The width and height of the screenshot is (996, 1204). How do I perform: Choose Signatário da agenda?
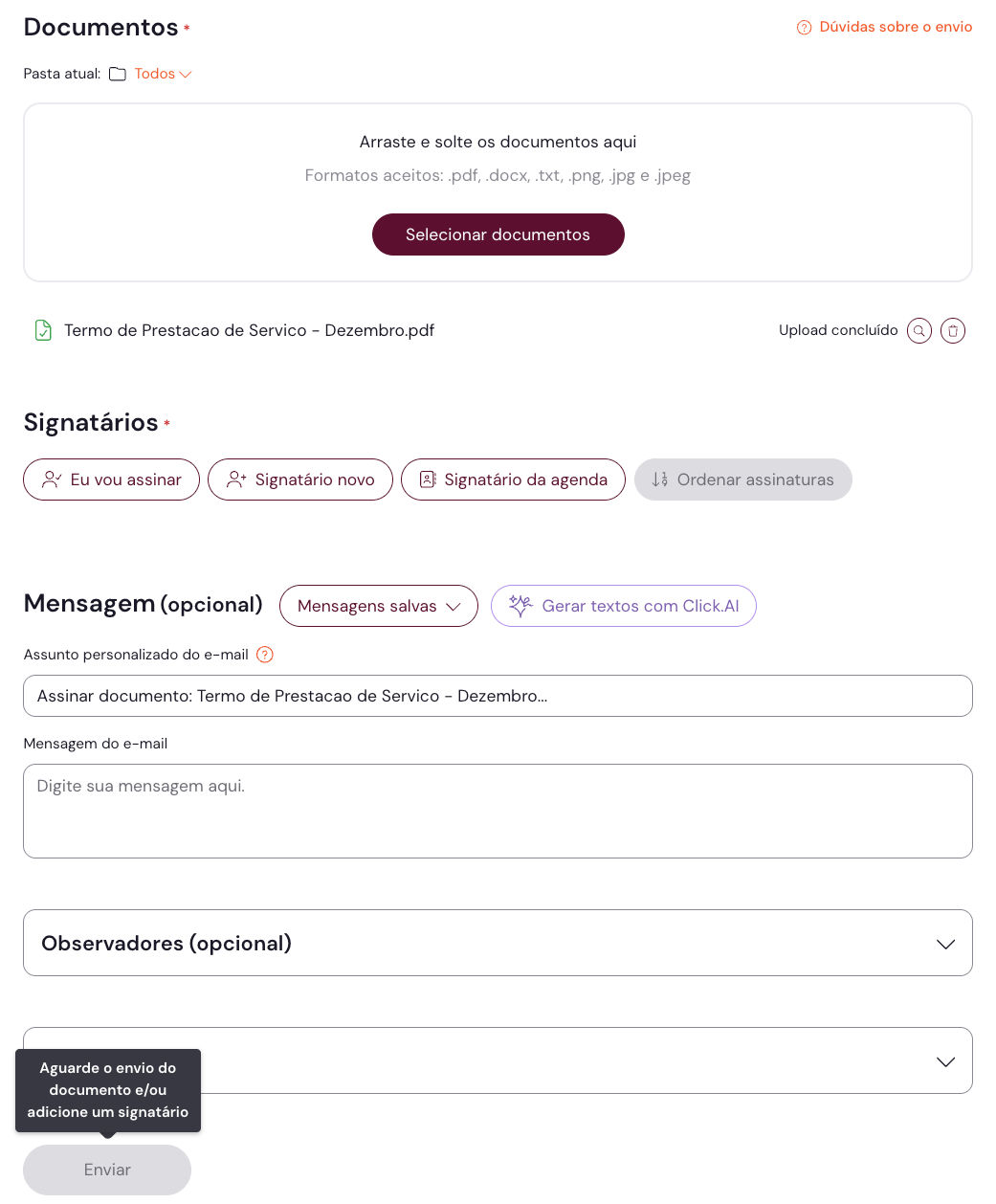click(513, 479)
